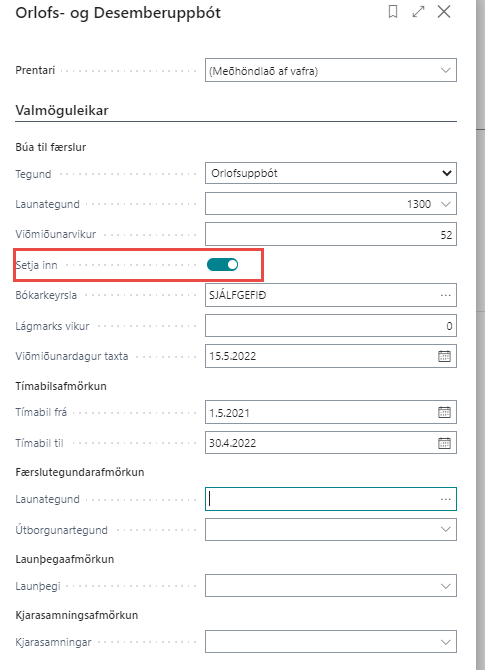Toggle the Setja inn switch
This screenshot has width=485, height=670.
point(222,265)
